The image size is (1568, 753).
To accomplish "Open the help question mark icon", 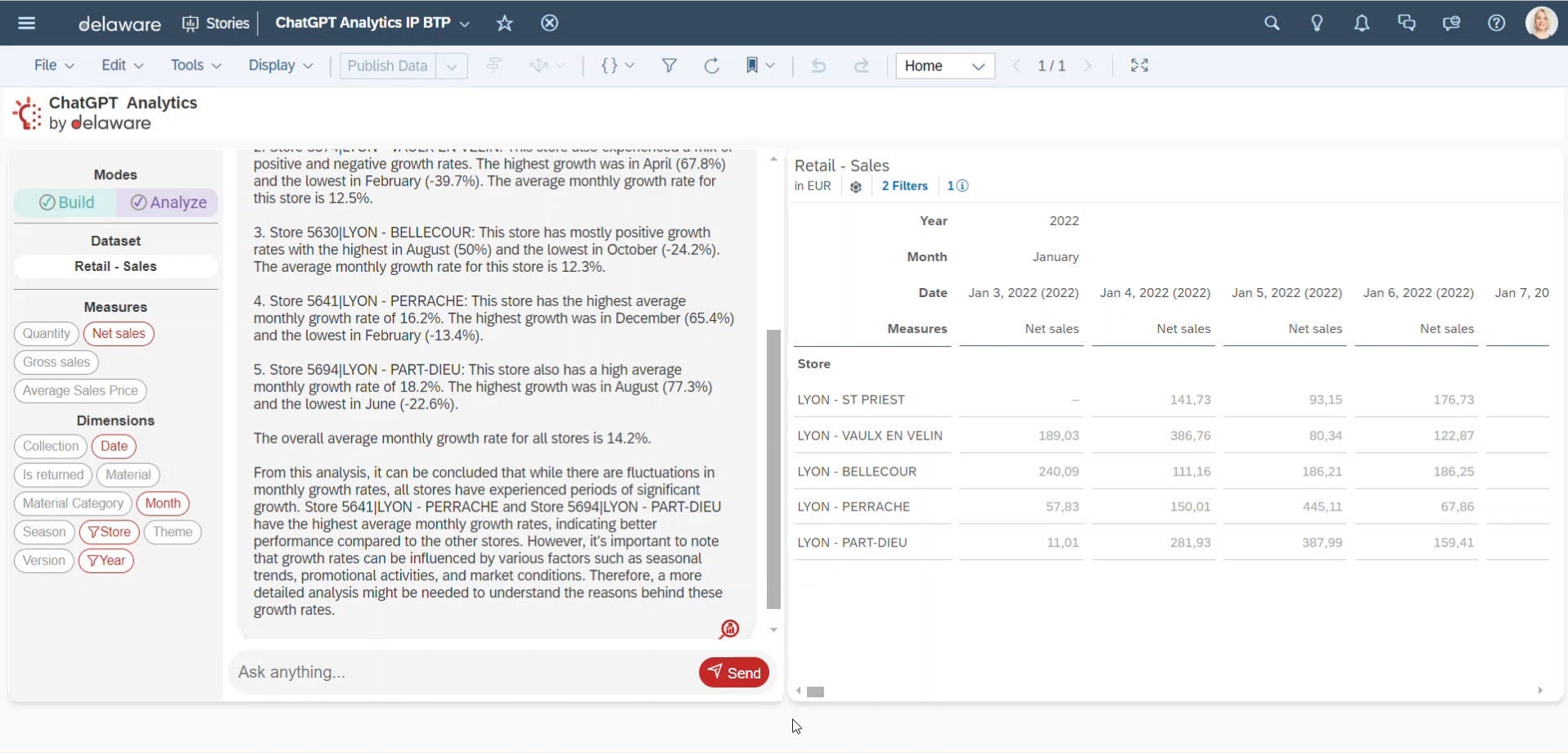I will (x=1496, y=23).
